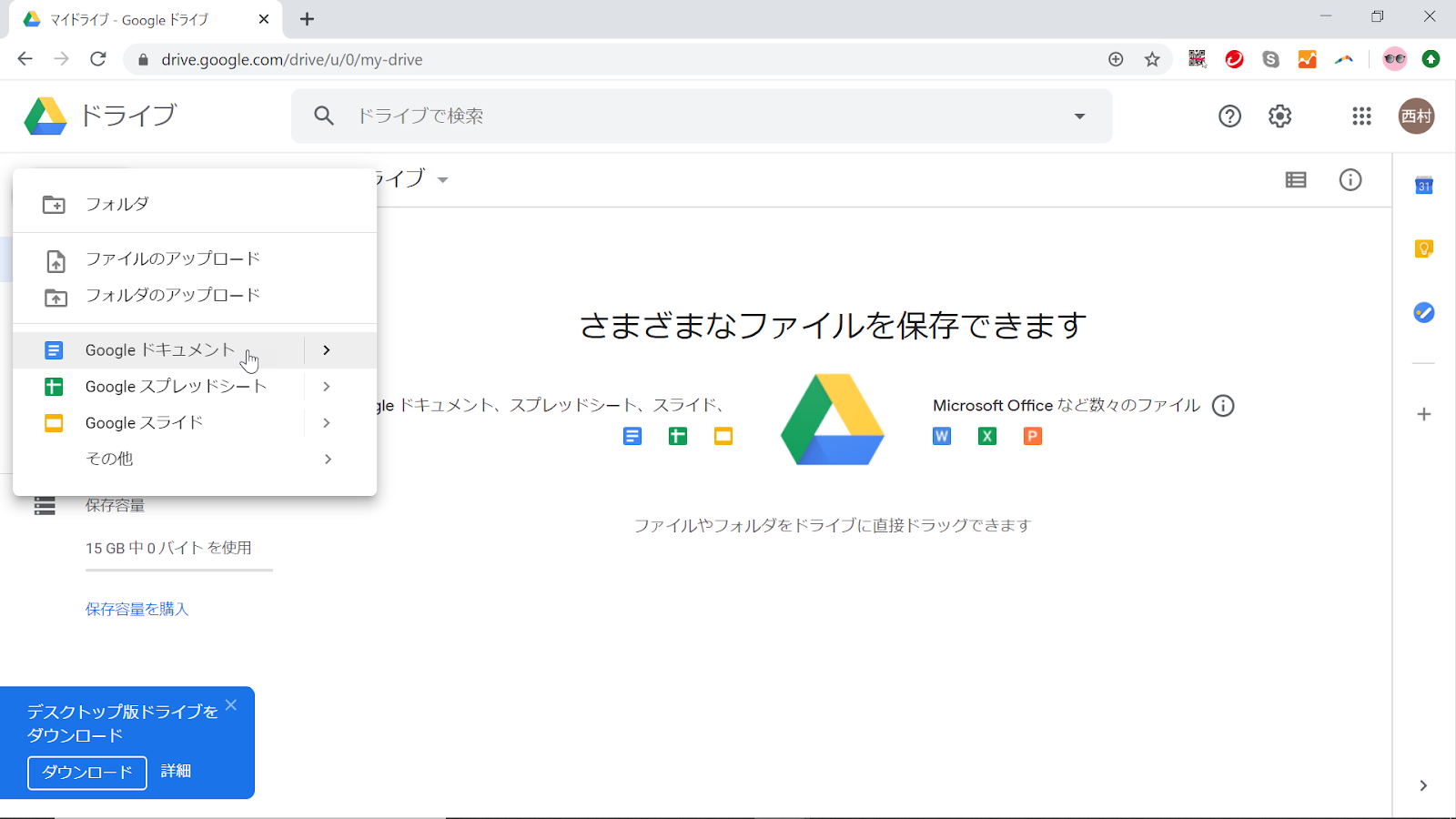1456x819 pixels.
Task: Open My Drive title dropdown arrow
Action: (x=443, y=180)
